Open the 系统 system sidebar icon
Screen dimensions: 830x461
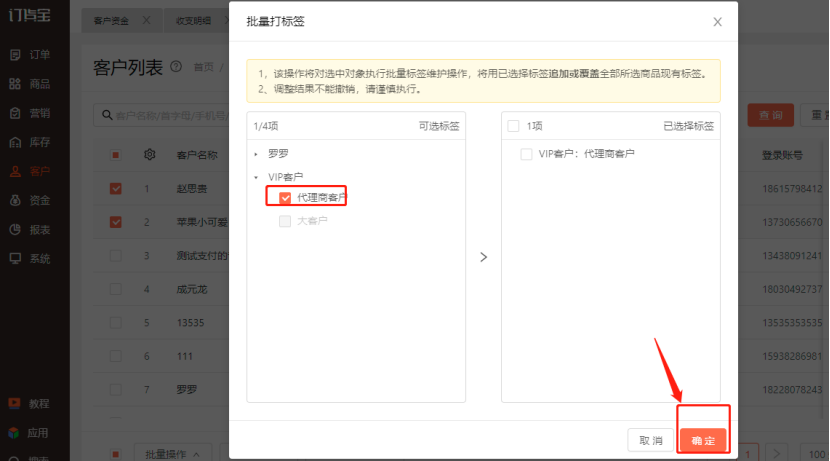[x=15, y=258]
